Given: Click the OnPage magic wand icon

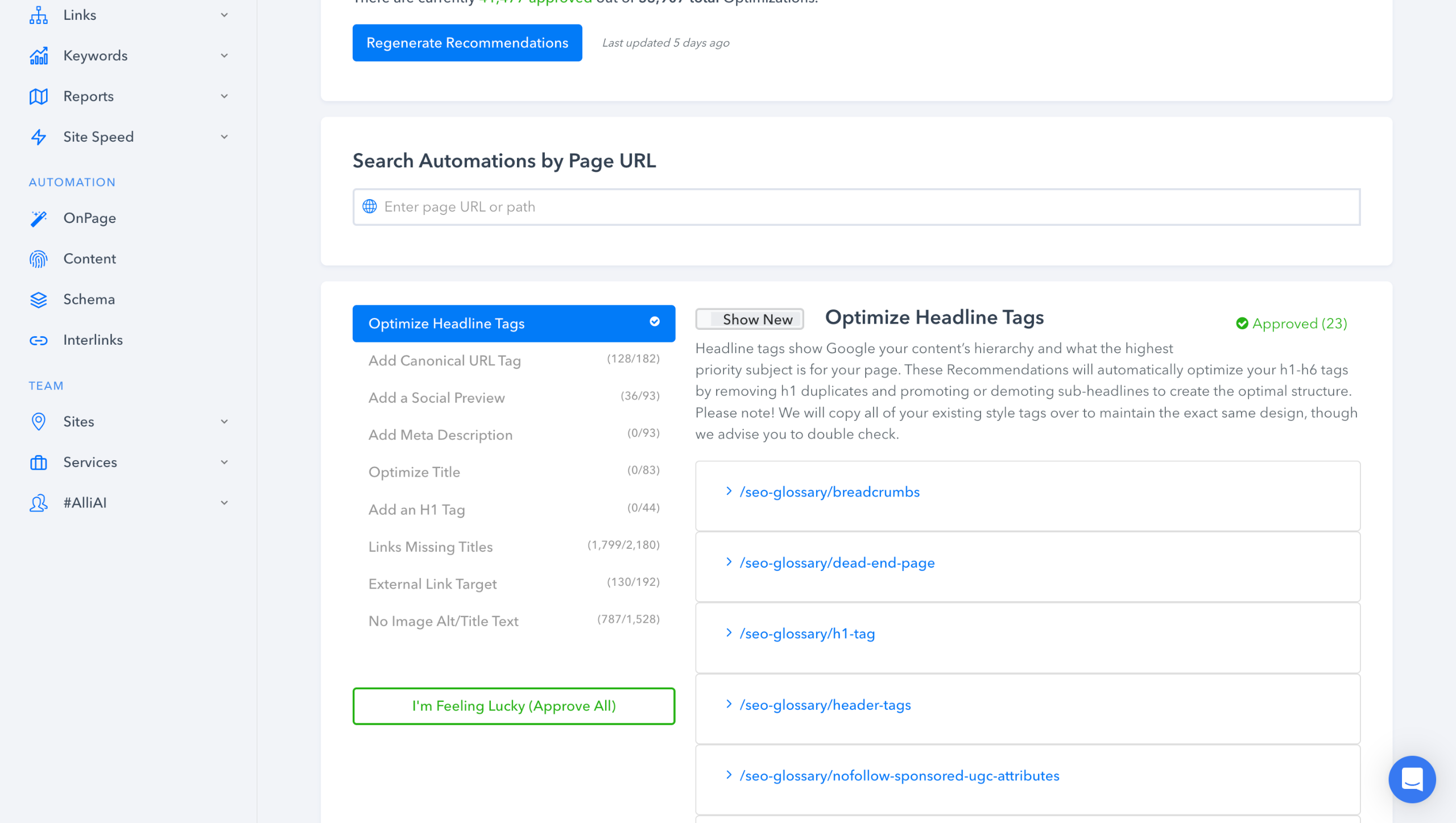Looking at the screenshot, I should point(38,218).
